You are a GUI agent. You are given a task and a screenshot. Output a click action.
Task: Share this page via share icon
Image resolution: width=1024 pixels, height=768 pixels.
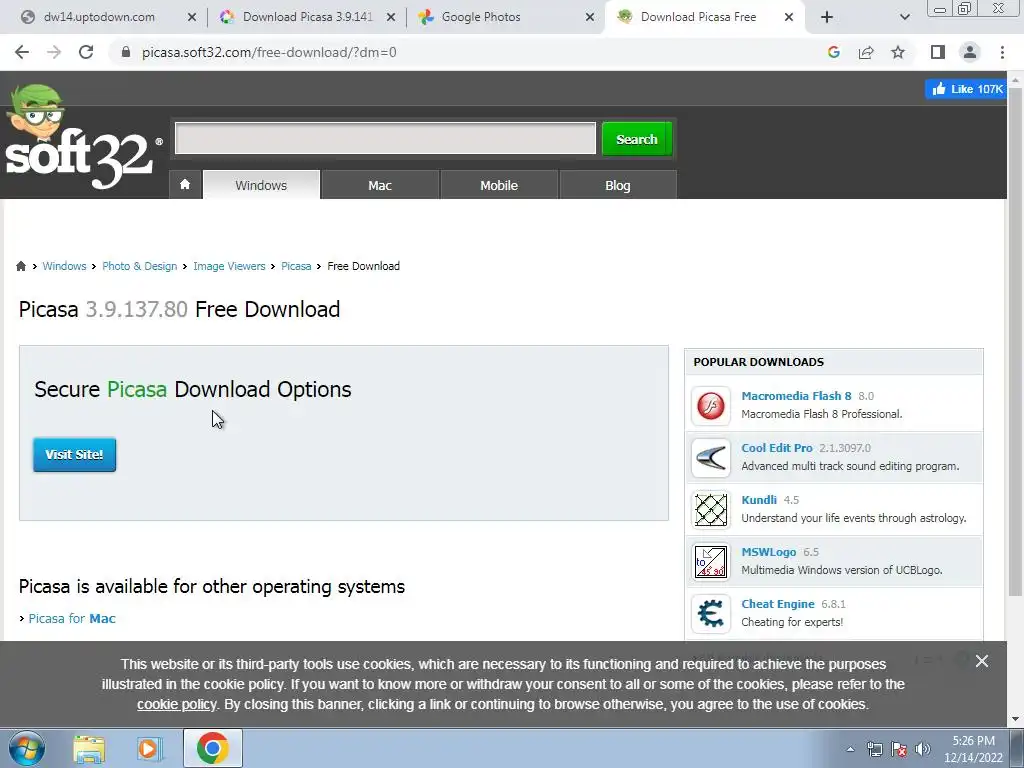866,52
